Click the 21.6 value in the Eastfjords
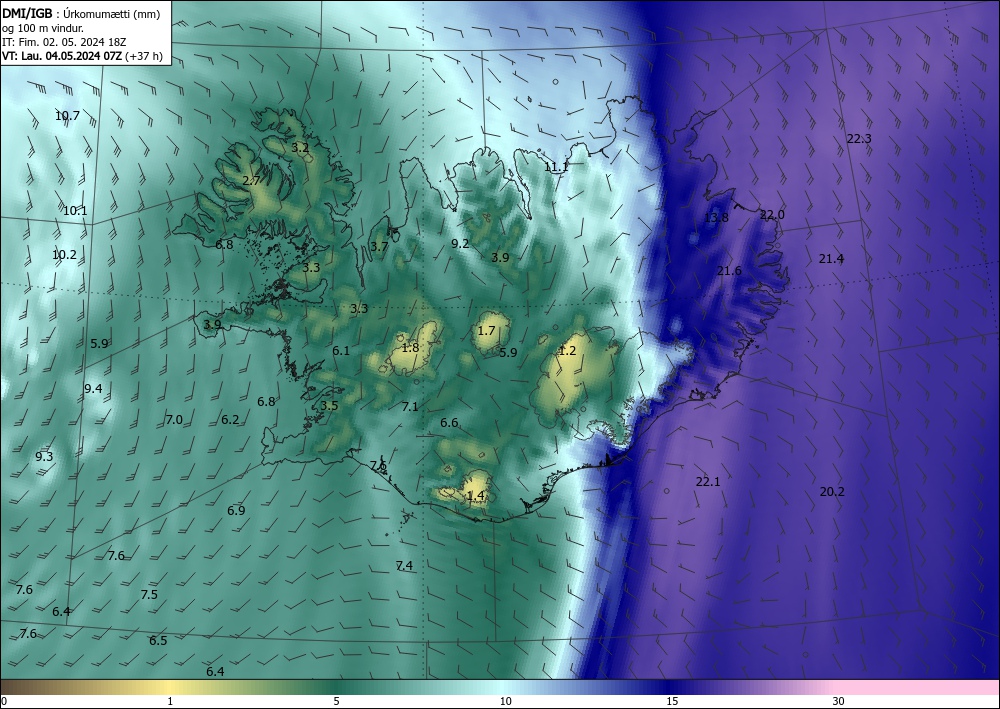 [729, 271]
